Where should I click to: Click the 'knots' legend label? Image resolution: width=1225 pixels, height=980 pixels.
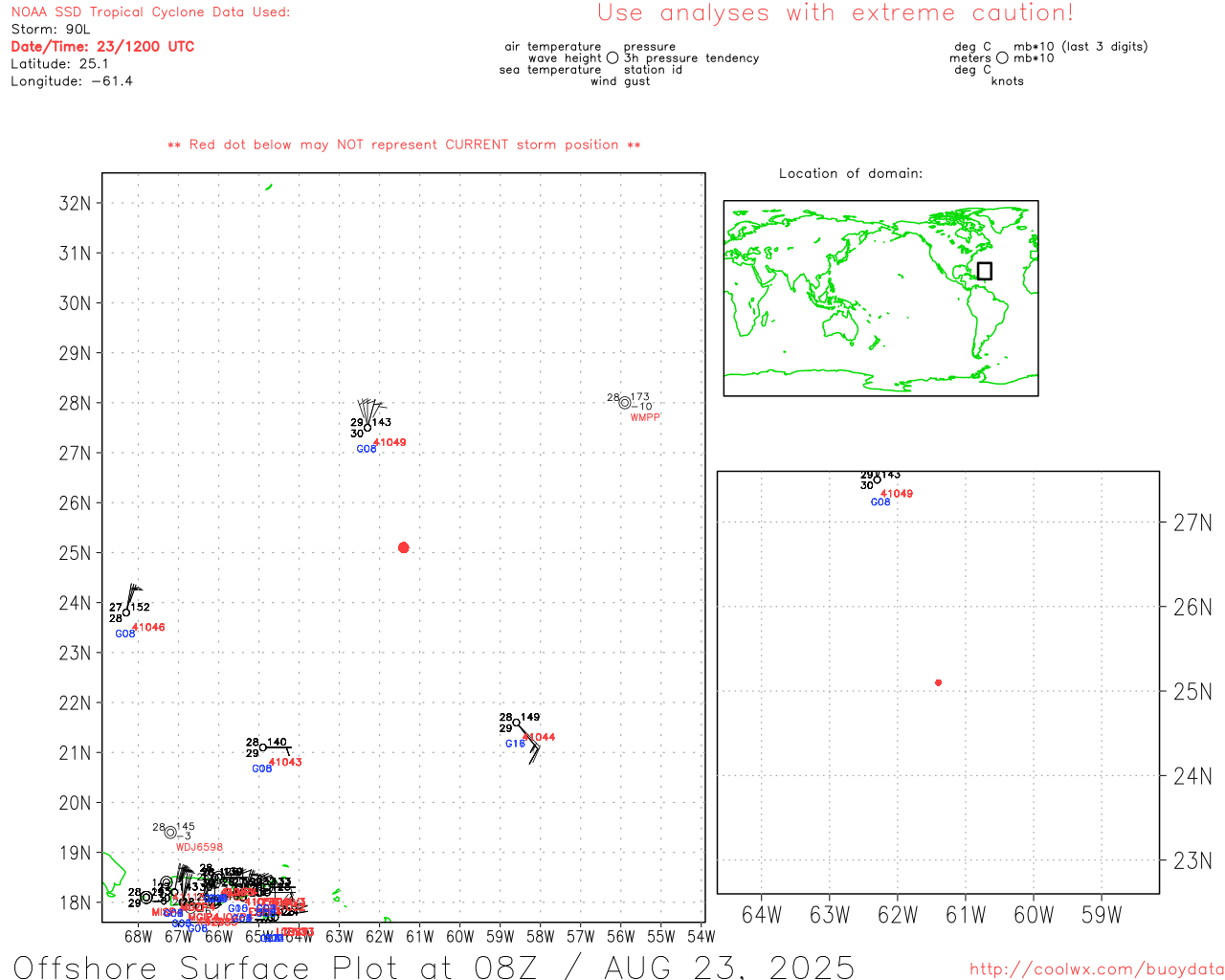[x=1007, y=81]
